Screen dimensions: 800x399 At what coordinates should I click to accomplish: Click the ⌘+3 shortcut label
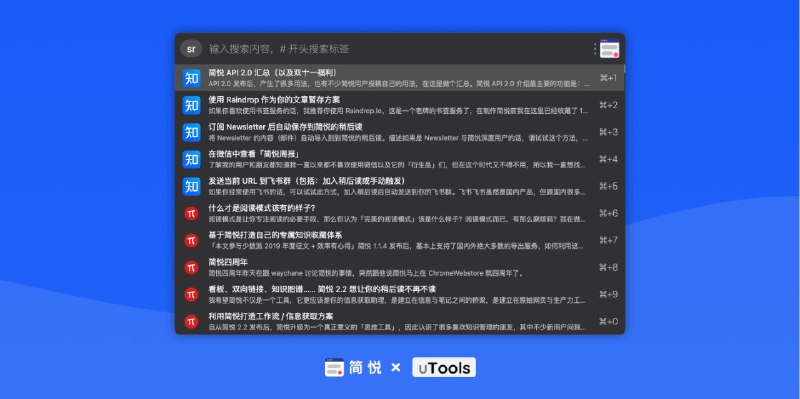608,132
